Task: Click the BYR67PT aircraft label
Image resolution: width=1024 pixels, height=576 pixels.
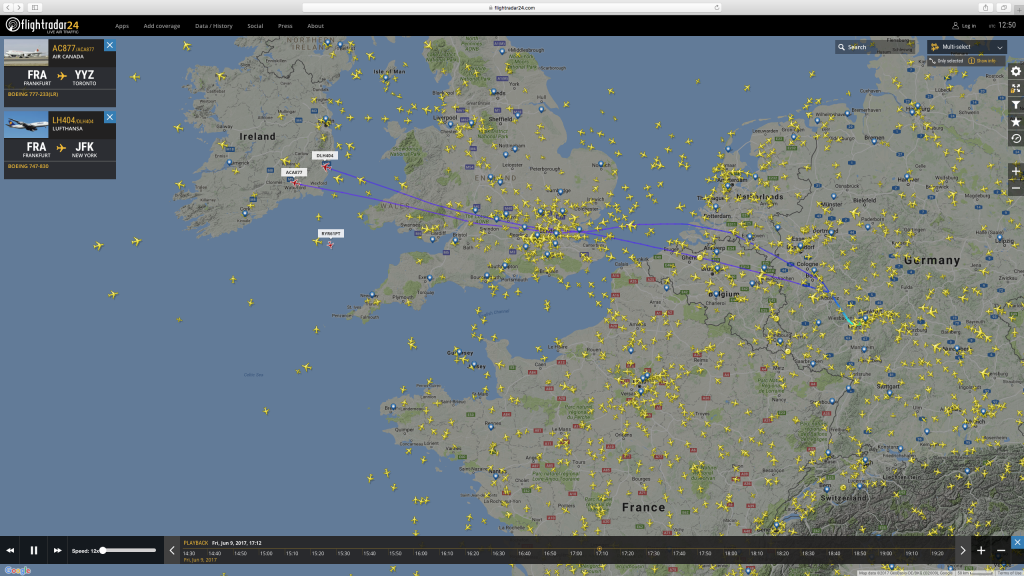Action: 330,233
